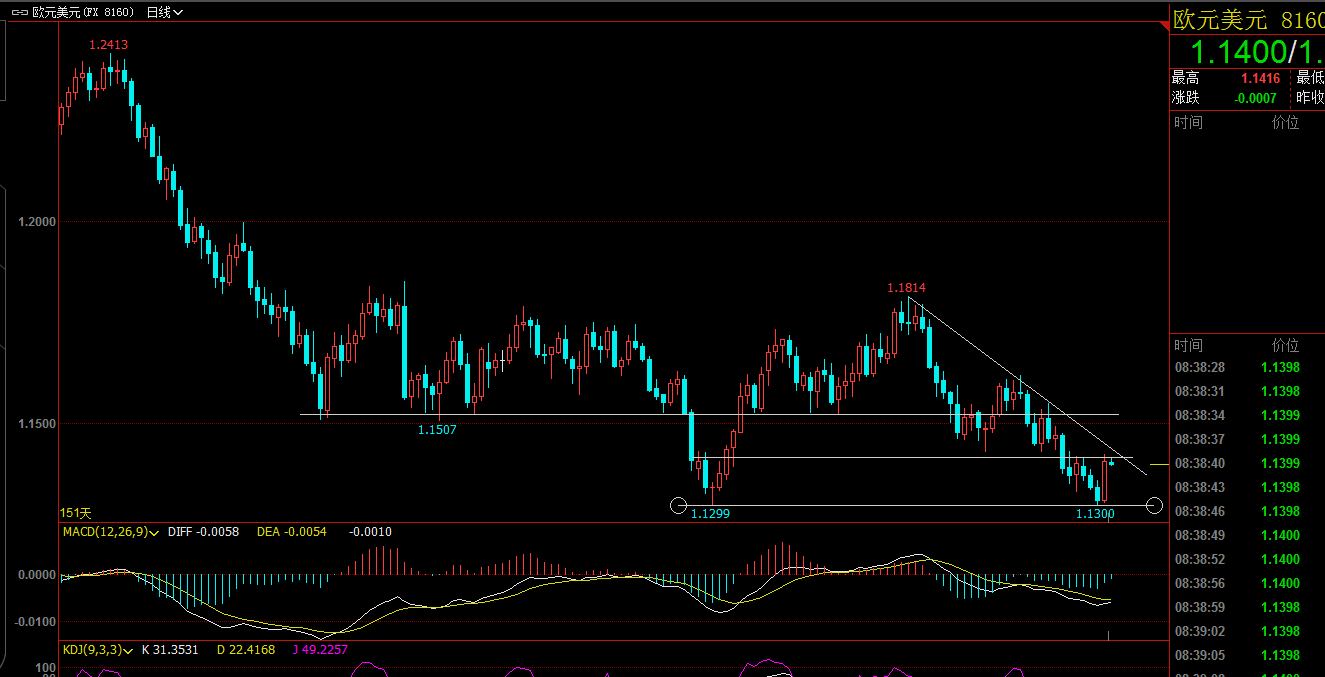Select the tick row at 08:38:49

1238,535
